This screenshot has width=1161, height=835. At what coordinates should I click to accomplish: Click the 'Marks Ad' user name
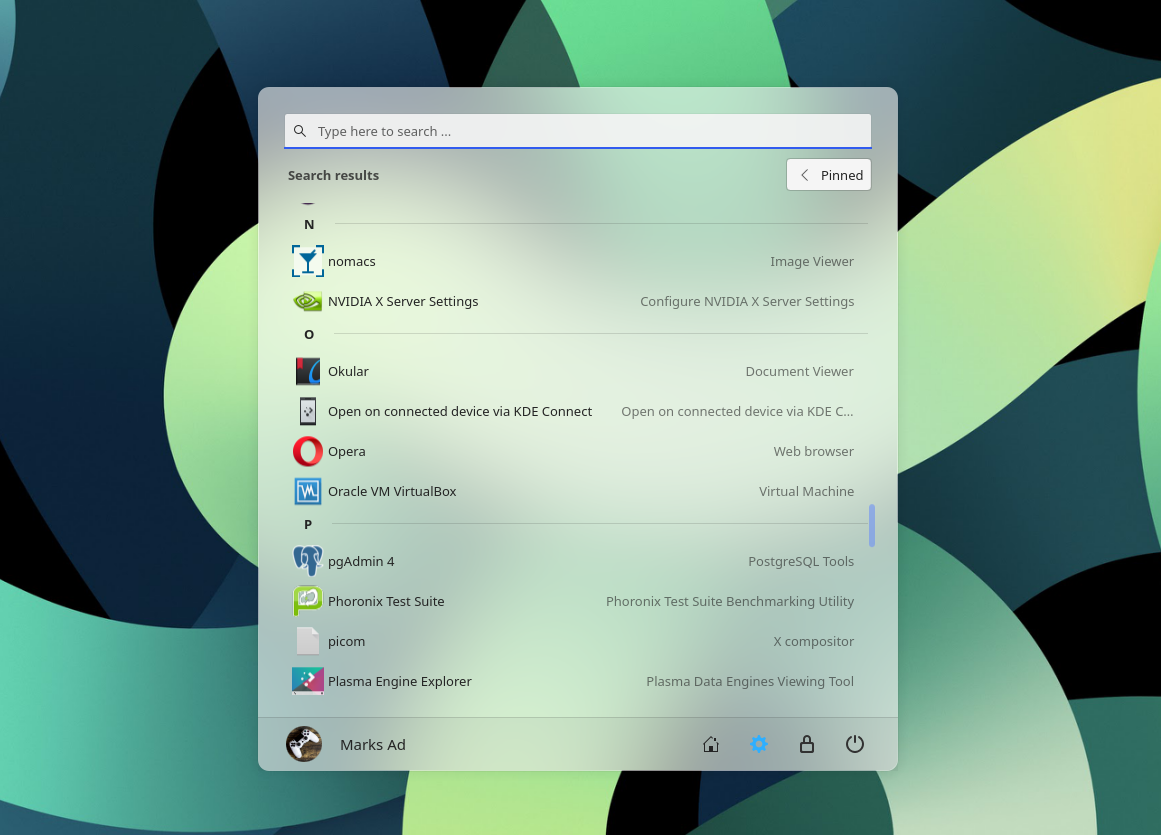(x=372, y=745)
